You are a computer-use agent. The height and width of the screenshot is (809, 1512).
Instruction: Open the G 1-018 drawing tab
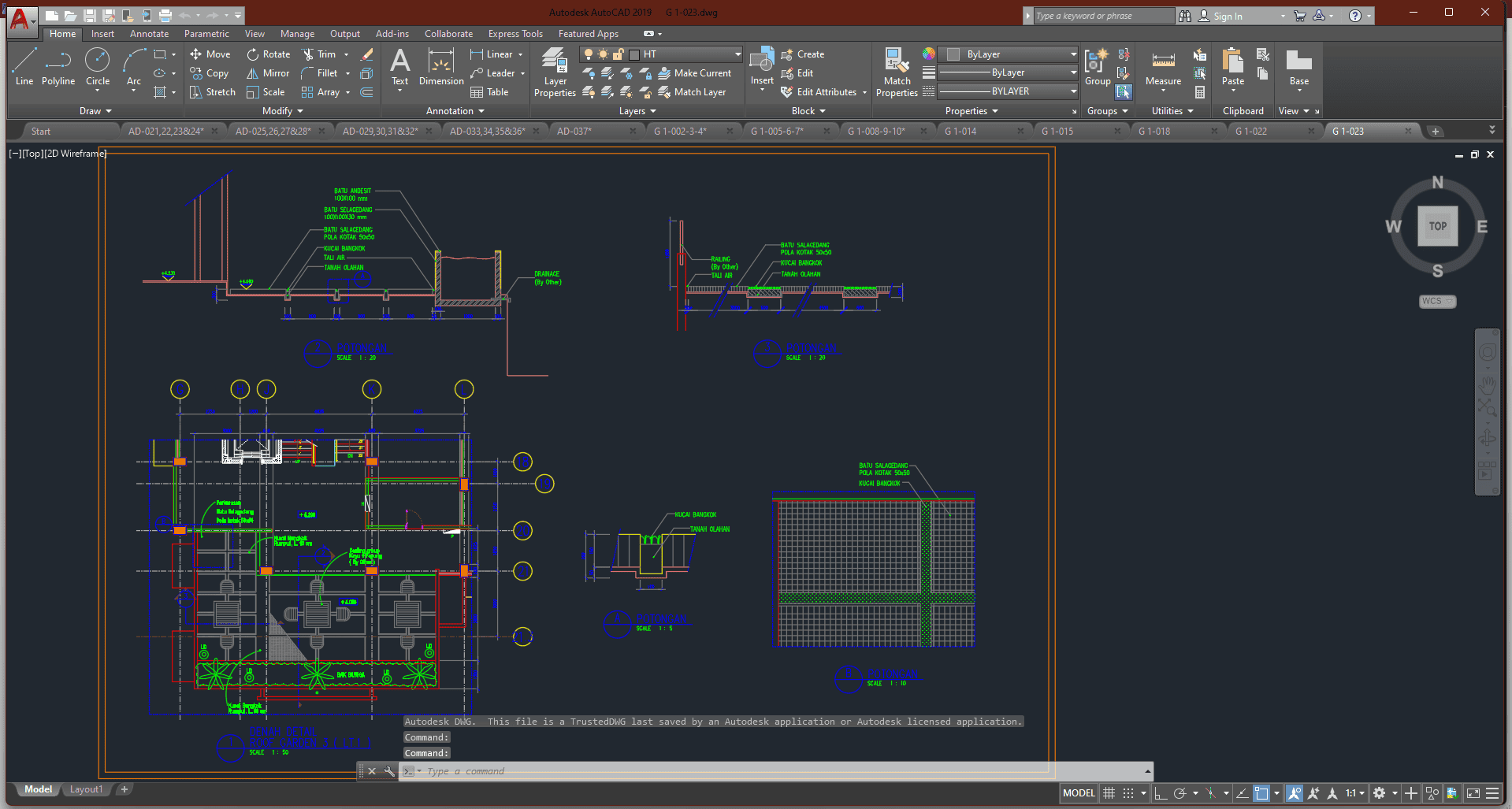(x=1154, y=132)
